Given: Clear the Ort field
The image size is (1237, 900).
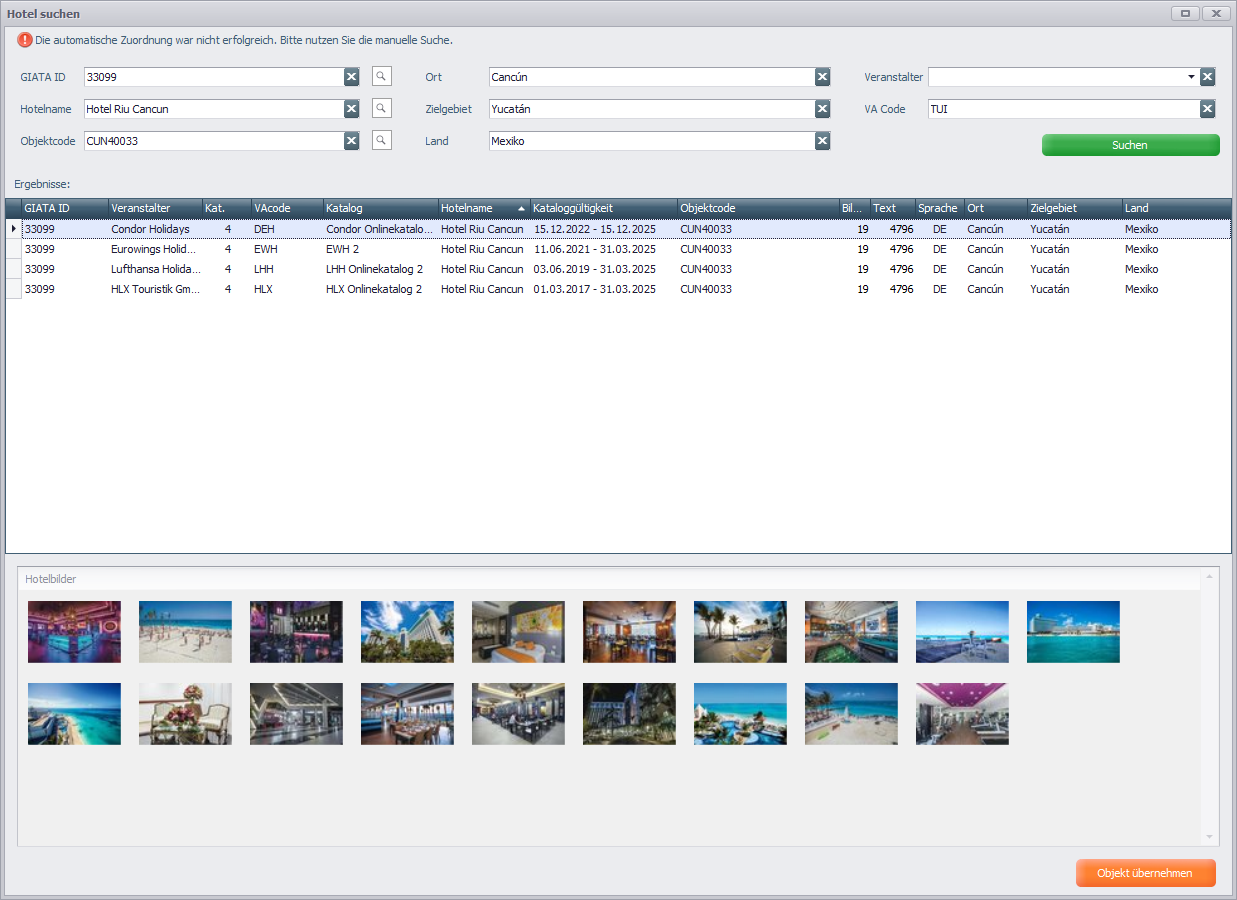Looking at the screenshot, I should pyautogui.click(x=822, y=77).
